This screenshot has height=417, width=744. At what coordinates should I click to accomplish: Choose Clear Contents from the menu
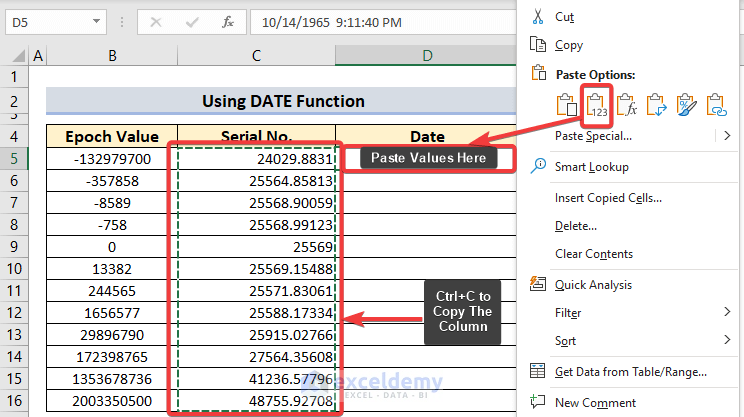point(594,254)
